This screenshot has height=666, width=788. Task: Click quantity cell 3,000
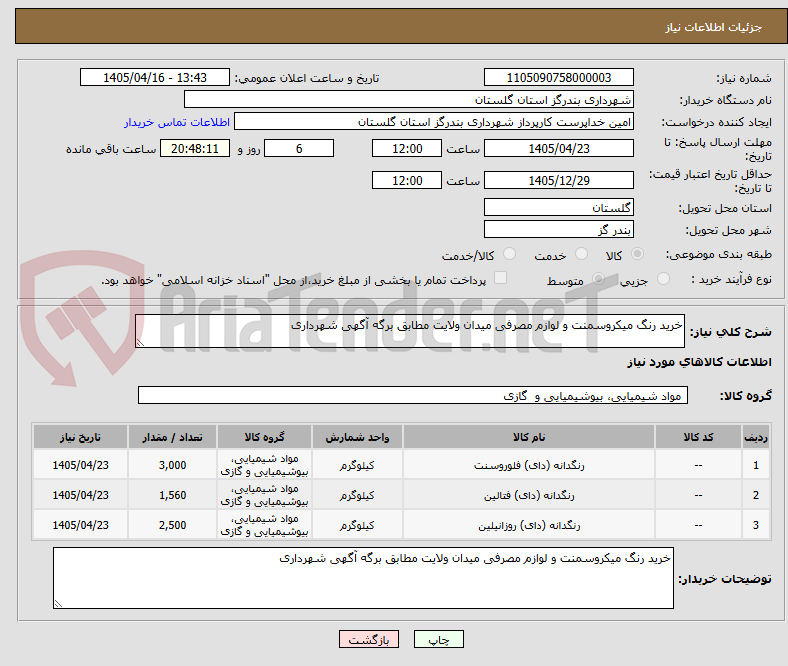[172, 465]
